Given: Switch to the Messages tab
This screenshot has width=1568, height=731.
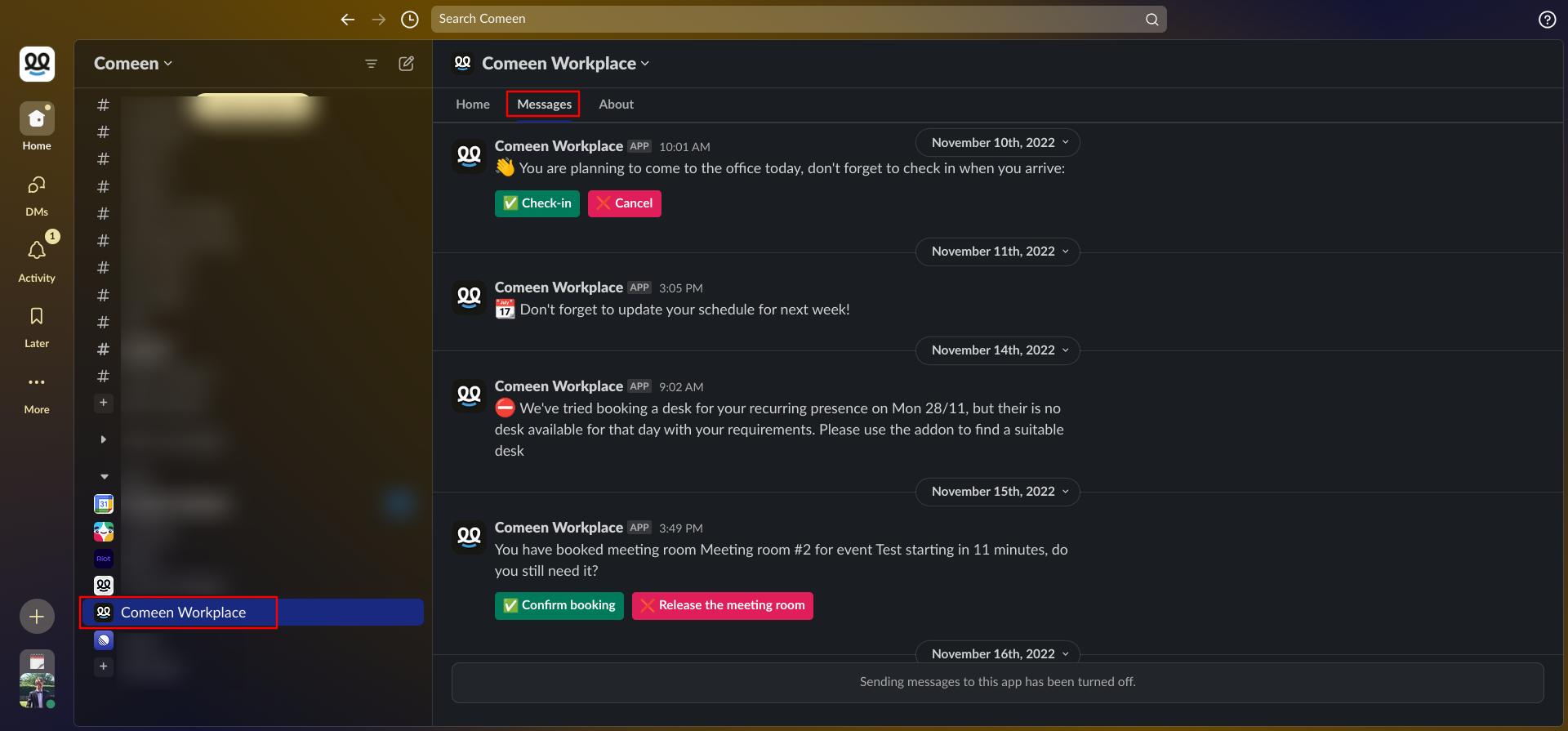Looking at the screenshot, I should pos(544,105).
